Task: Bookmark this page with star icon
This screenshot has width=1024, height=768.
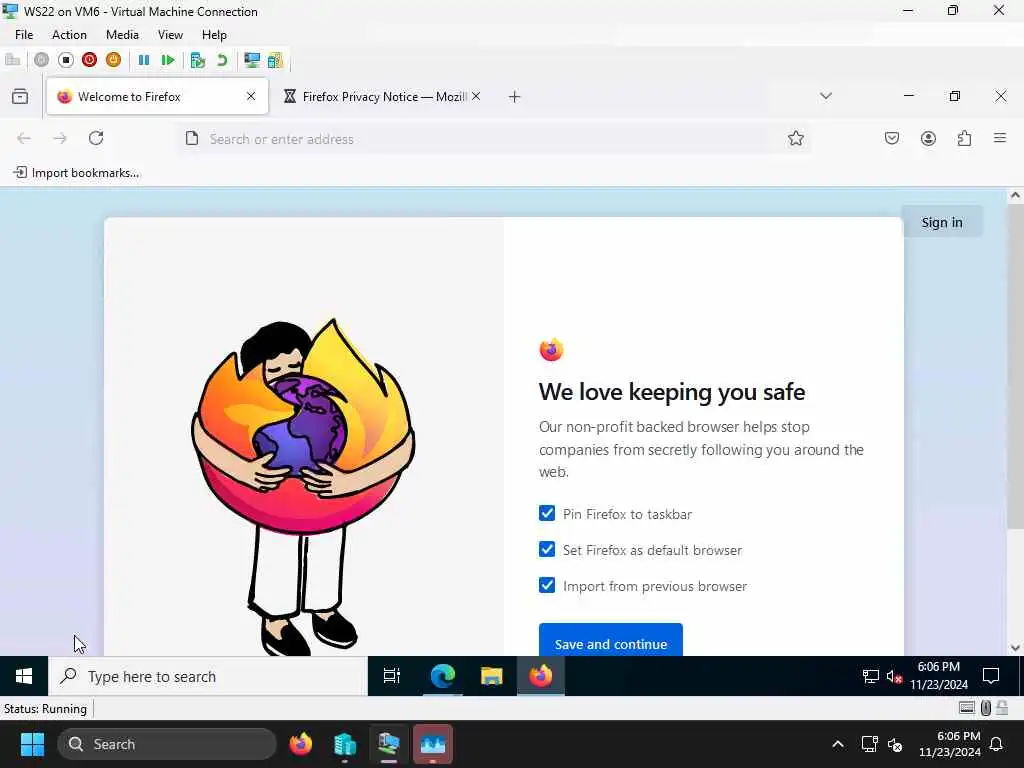Action: pos(795,138)
